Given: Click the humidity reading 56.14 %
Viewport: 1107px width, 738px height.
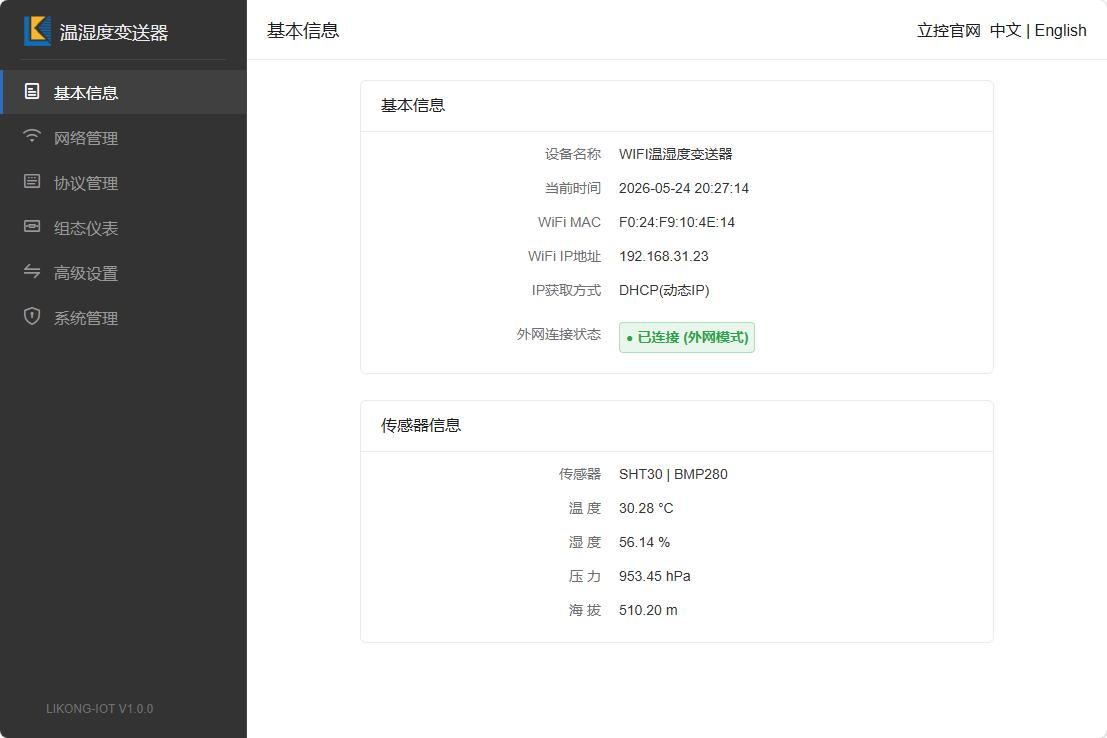Looking at the screenshot, I should pyautogui.click(x=645, y=542).
